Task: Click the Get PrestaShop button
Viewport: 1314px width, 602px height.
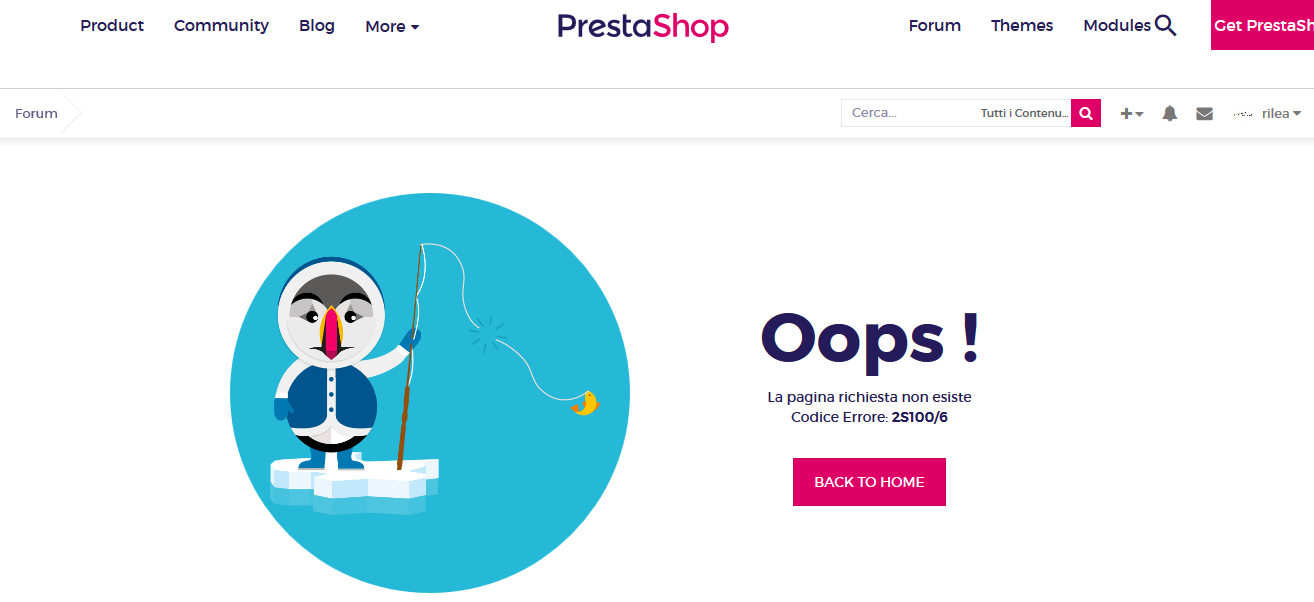Action: (x=1262, y=25)
